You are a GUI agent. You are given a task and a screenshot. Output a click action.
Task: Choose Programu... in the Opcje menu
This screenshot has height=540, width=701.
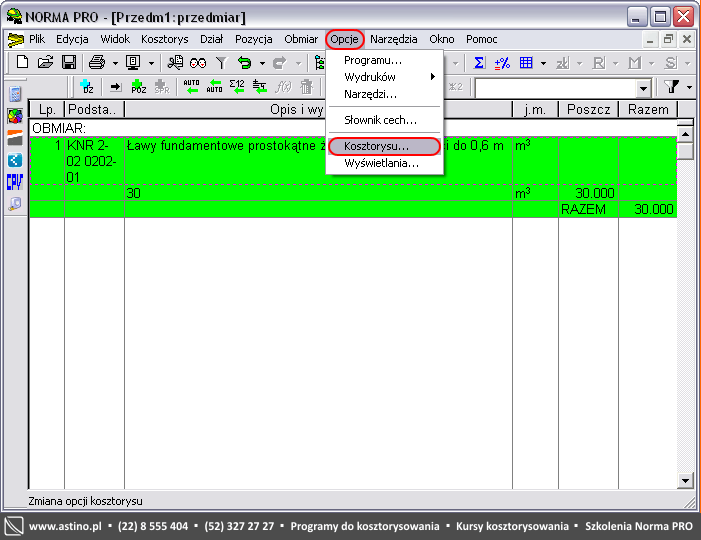point(384,60)
